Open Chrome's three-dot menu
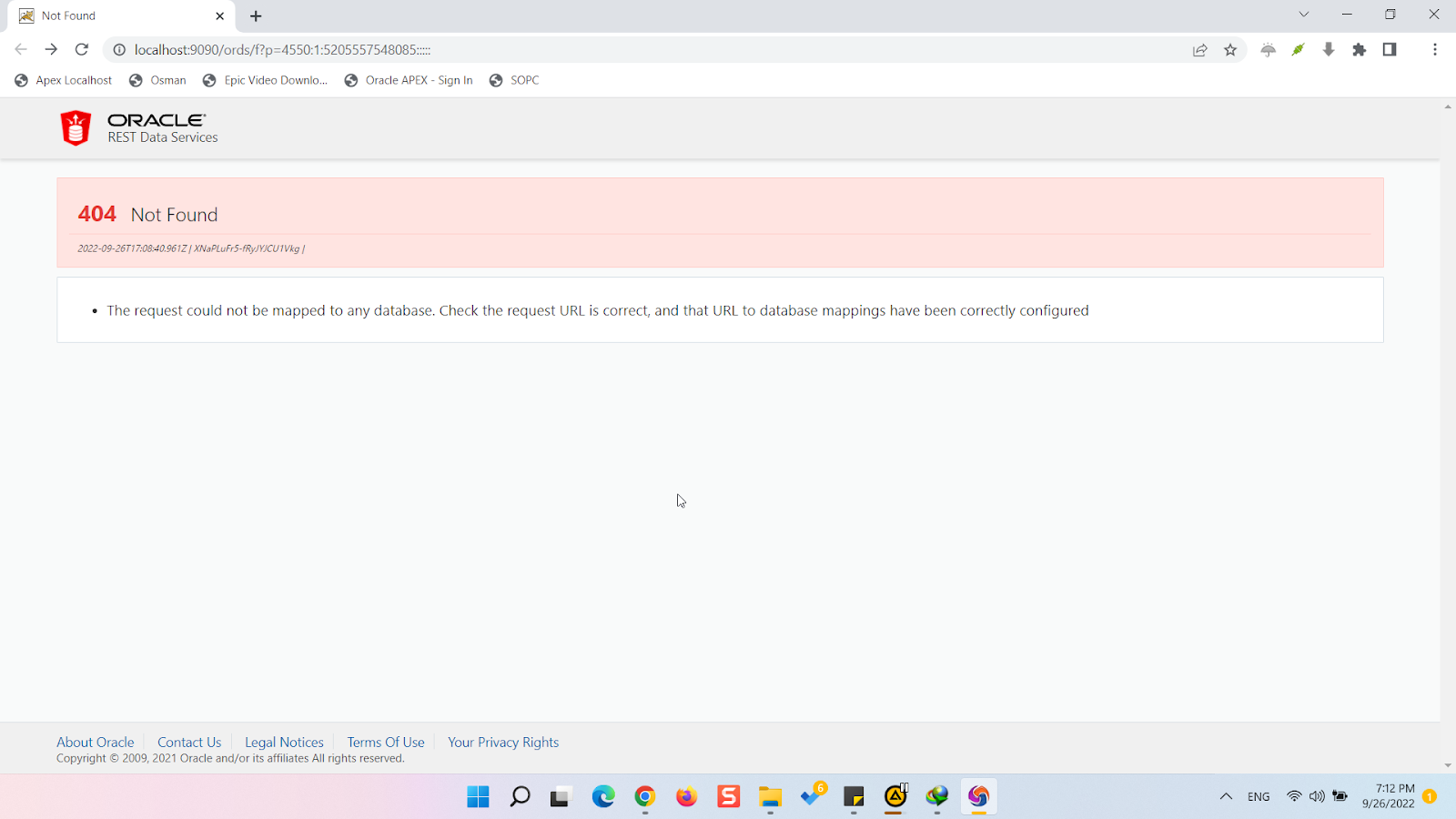The image size is (1456, 819). pyautogui.click(x=1435, y=50)
